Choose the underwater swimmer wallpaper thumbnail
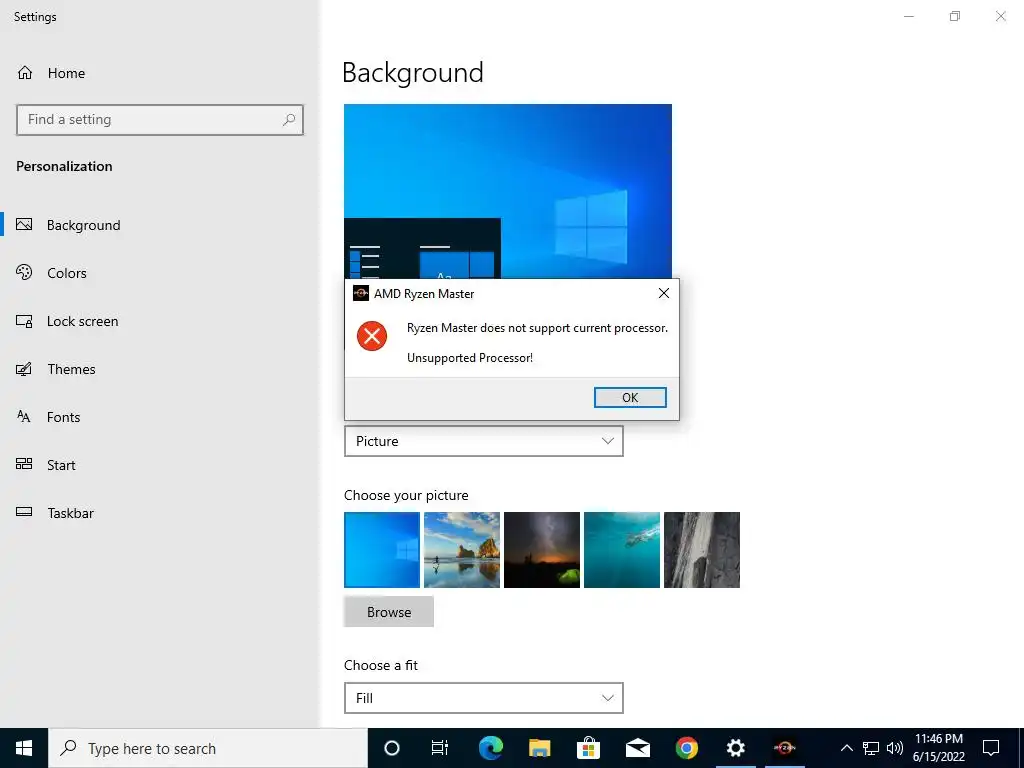Image resolution: width=1024 pixels, height=768 pixels. click(x=622, y=550)
